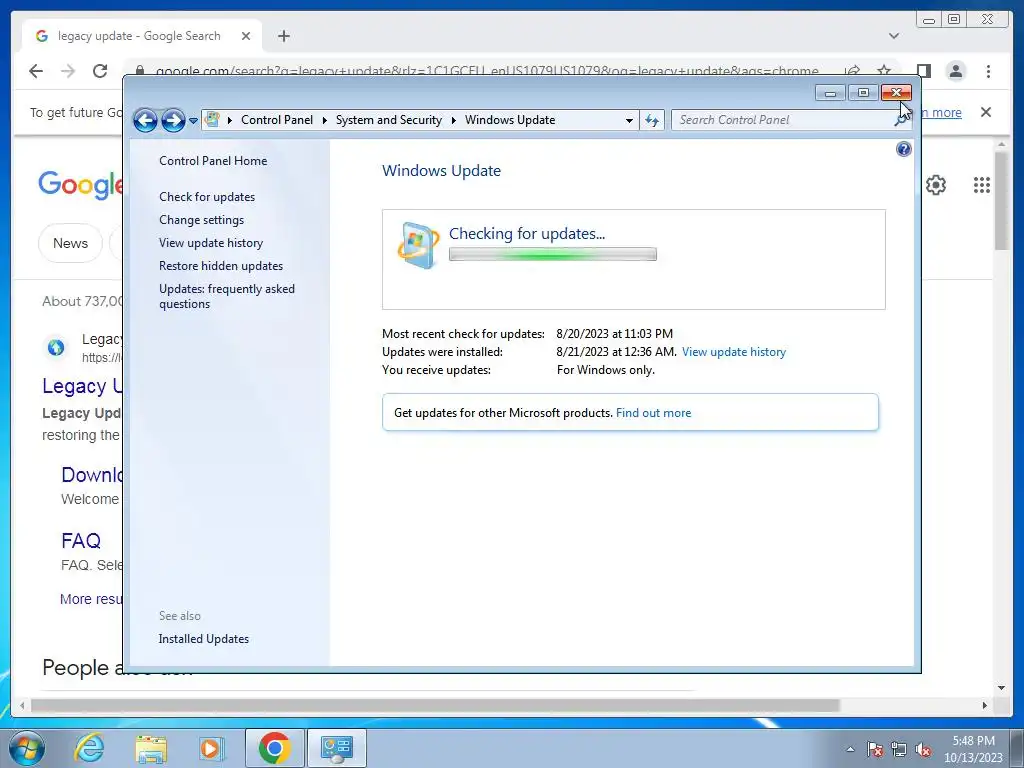The width and height of the screenshot is (1024, 768).
Task: Click Find out more link
Action: pyautogui.click(x=653, y=413)
